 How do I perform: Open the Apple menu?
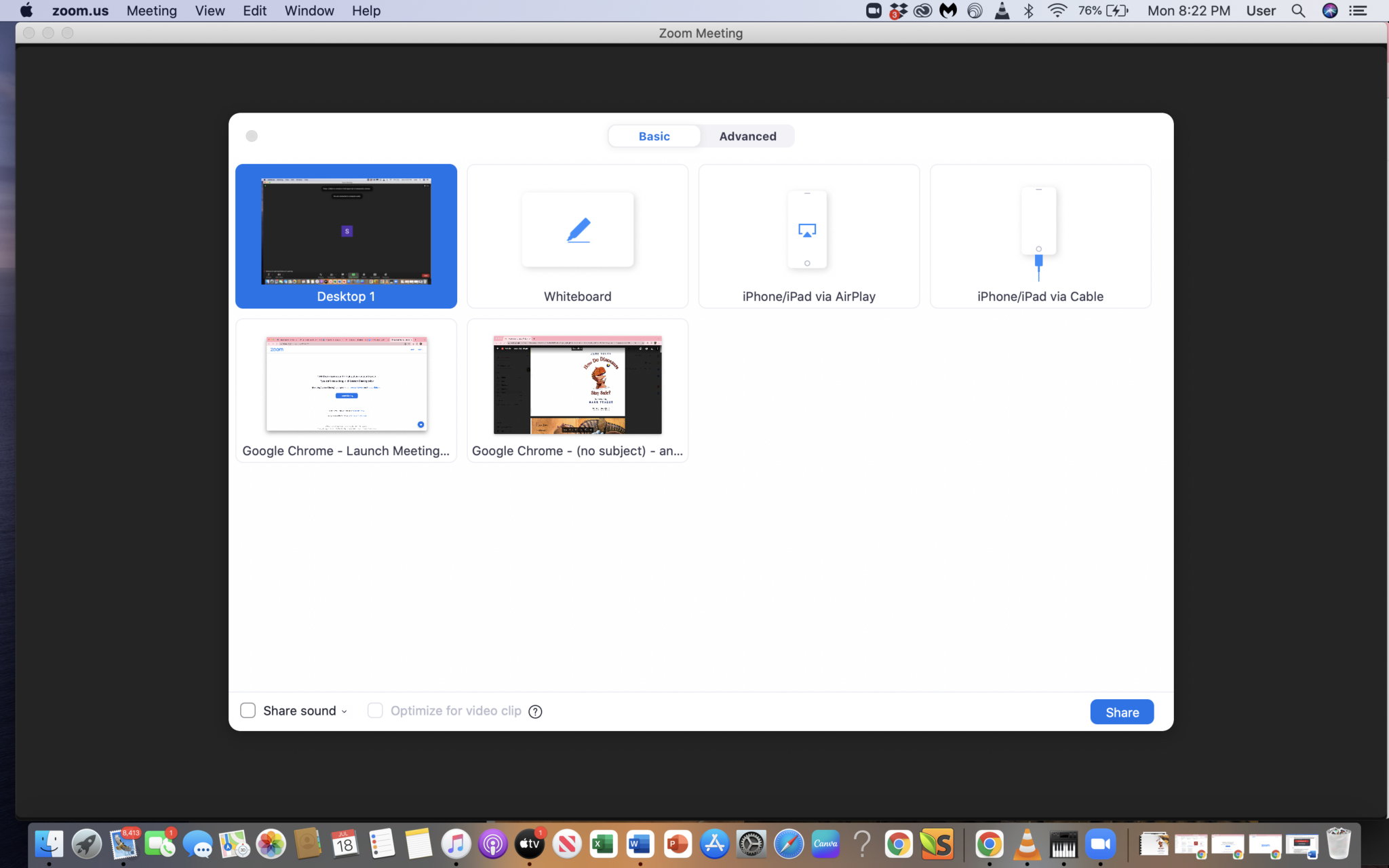point(26,10)
